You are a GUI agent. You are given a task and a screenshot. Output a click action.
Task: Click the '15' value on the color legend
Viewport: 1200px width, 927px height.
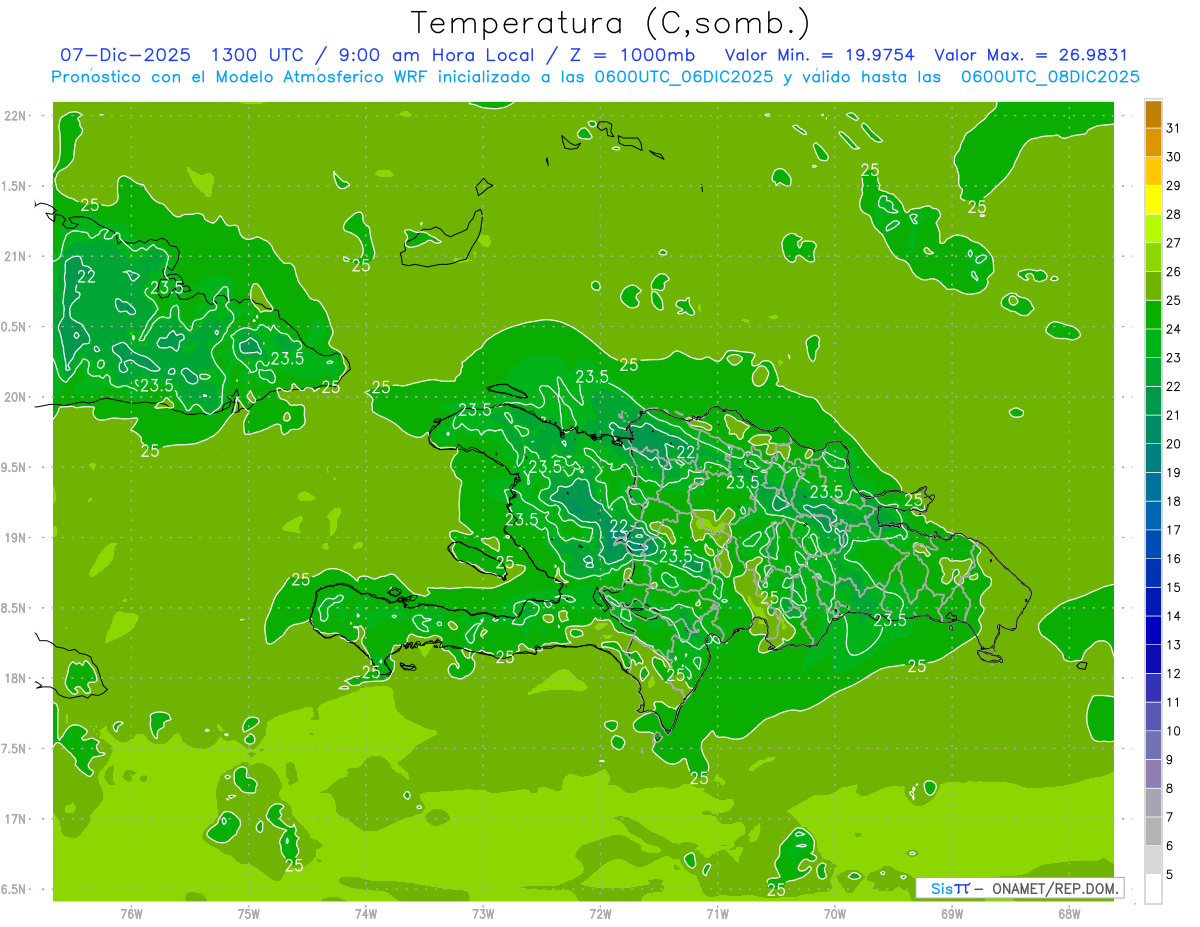tap(1174, 588)
